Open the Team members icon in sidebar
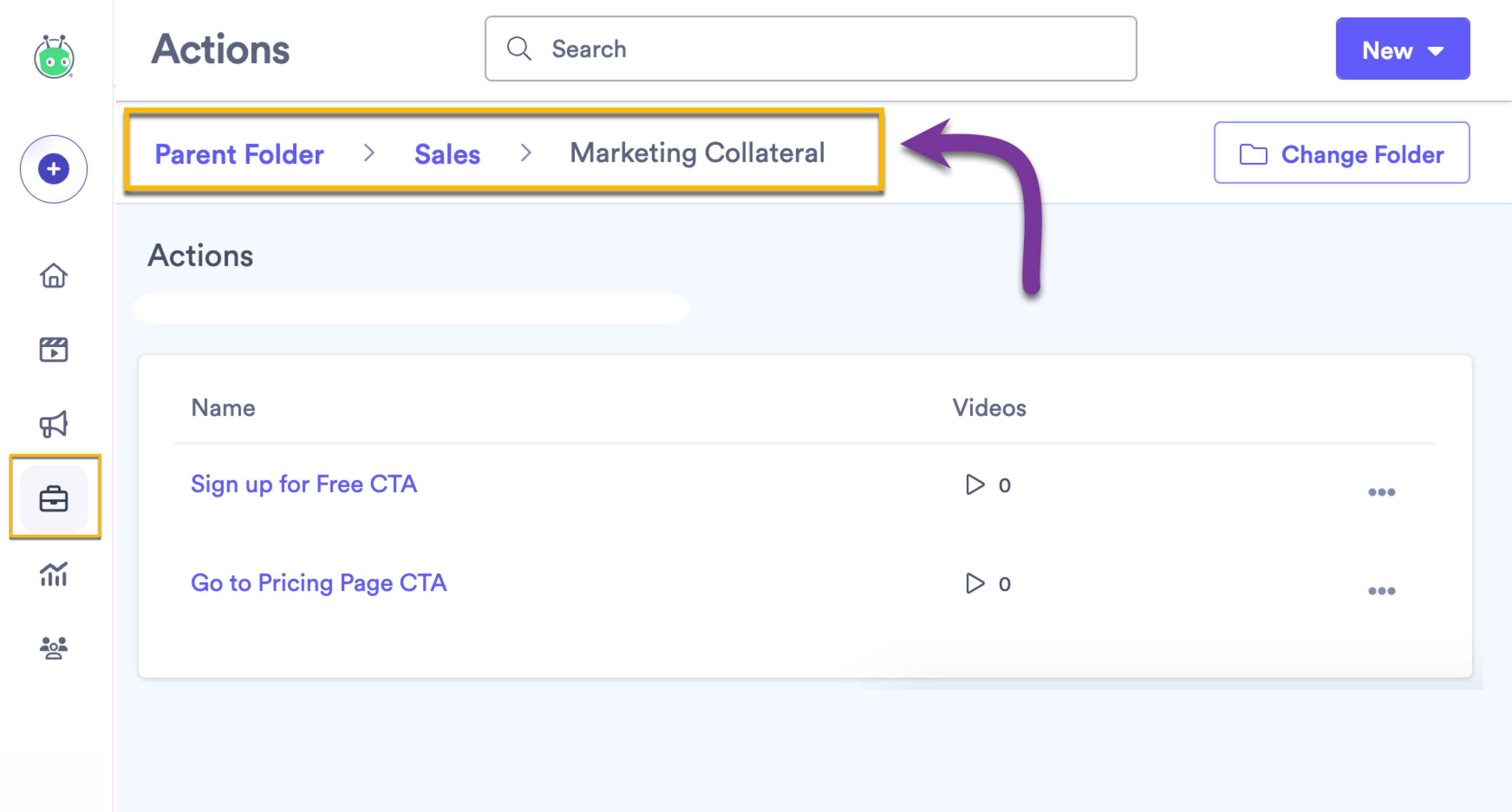Viewport: 1512px width, 812px height. (x=53, y=648)
